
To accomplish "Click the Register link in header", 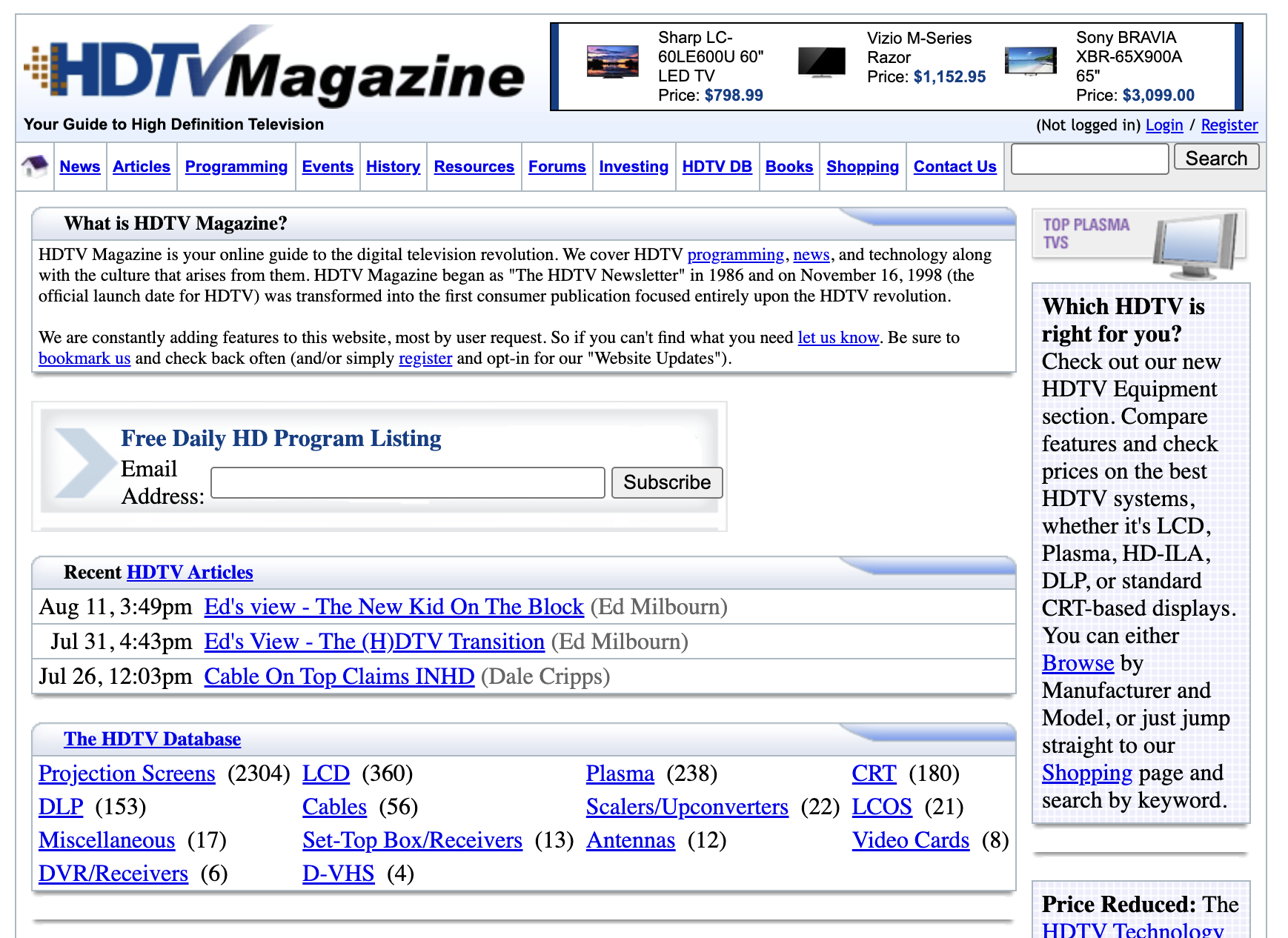I will pyautogui.click(x=1229, y=125).
